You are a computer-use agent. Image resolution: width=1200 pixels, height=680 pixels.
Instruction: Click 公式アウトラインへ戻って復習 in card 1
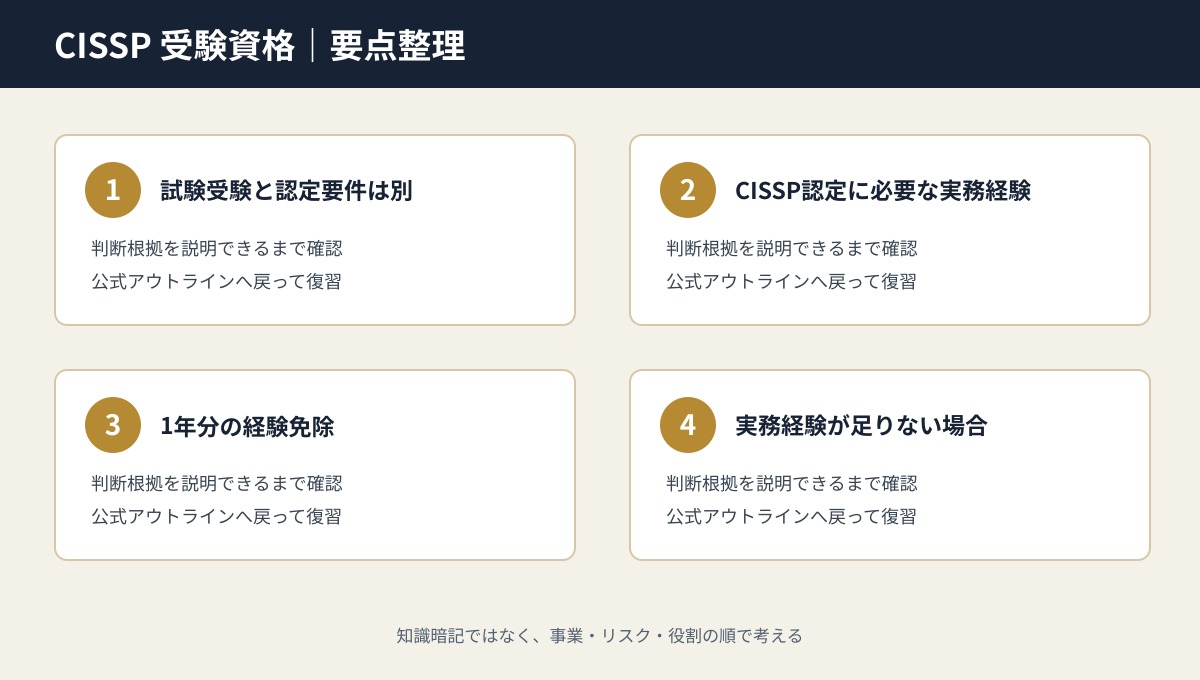[x=216, y=282]
